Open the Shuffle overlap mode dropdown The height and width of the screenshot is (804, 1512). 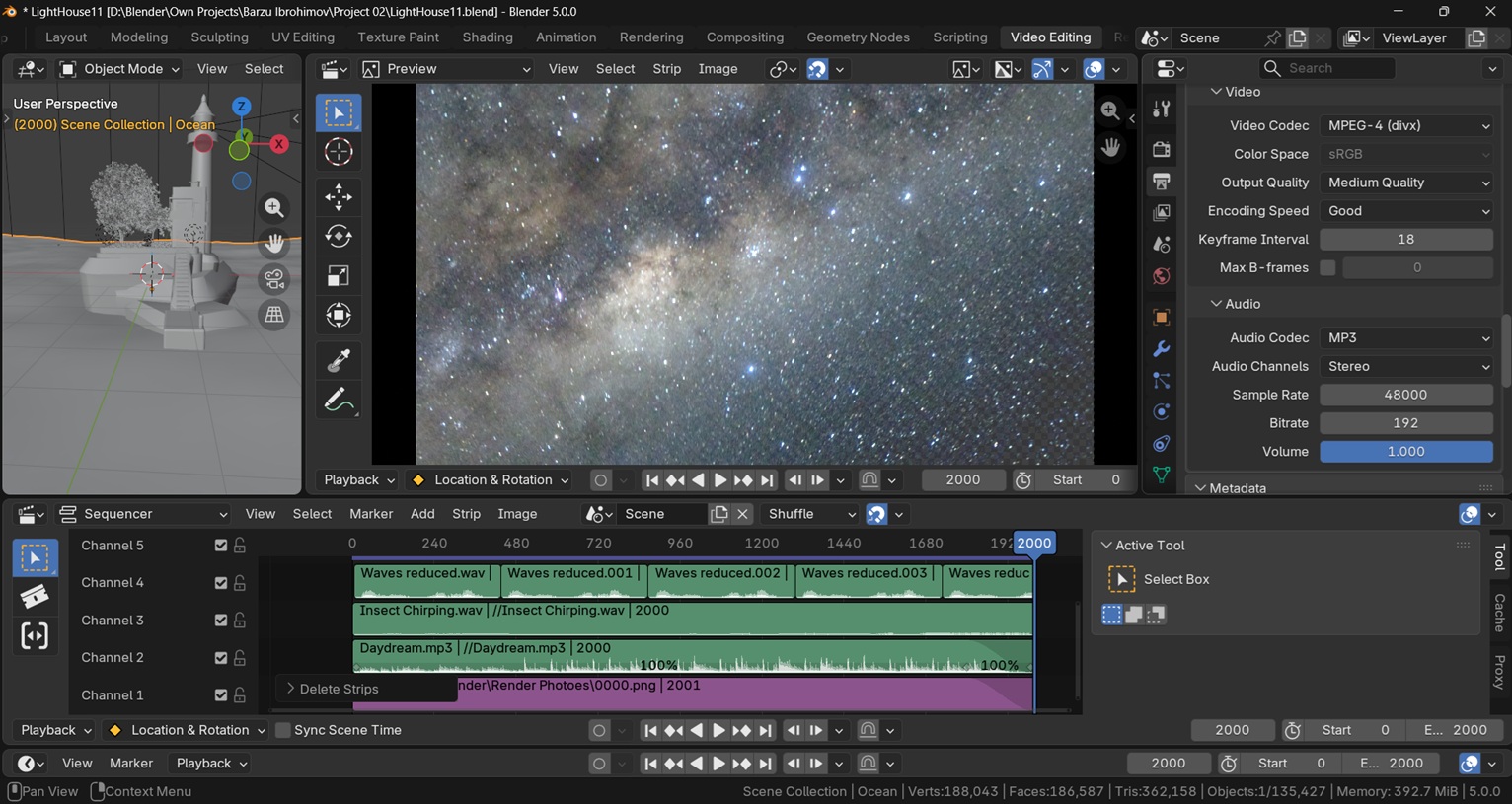tap(810, 514)
